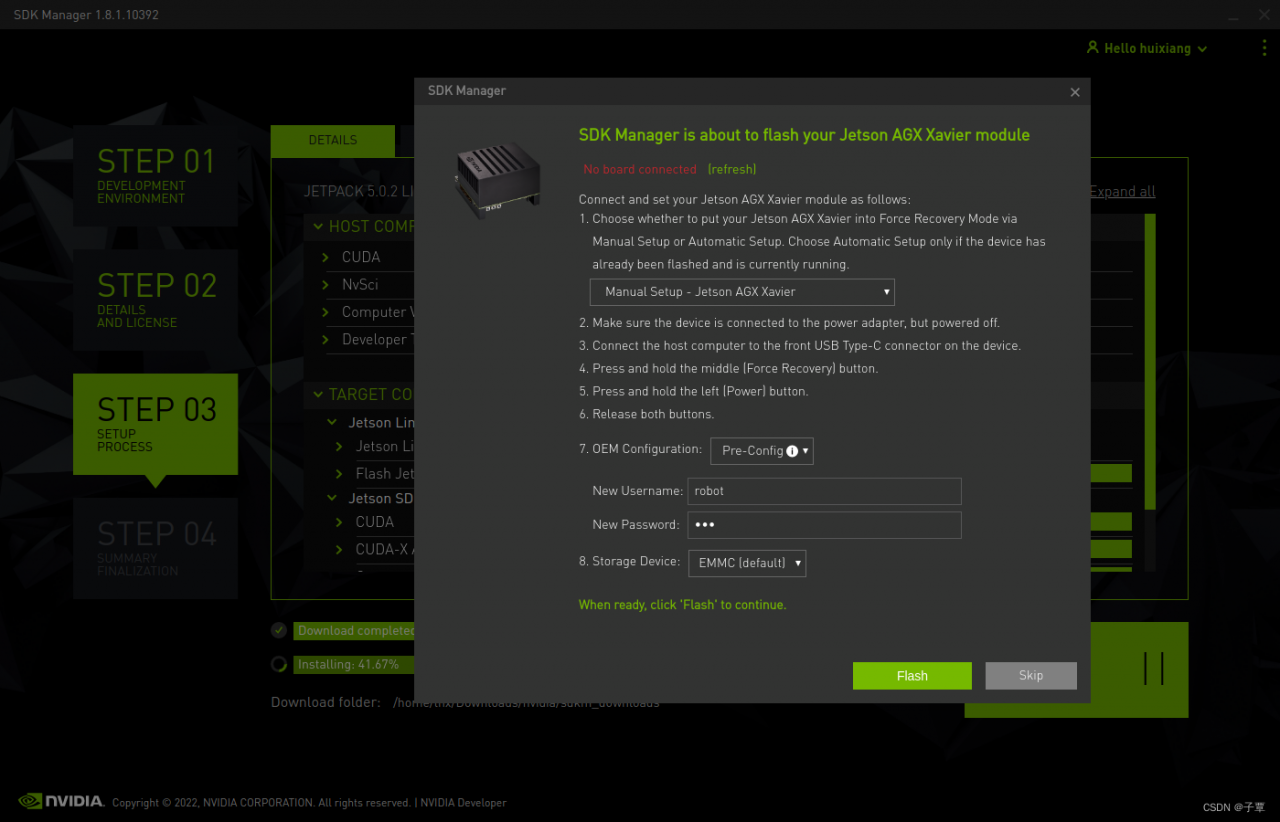Viewport: 1280px width, 822px height.
Task: Switch to the DETAILS tab
Action: pos(333,141)
